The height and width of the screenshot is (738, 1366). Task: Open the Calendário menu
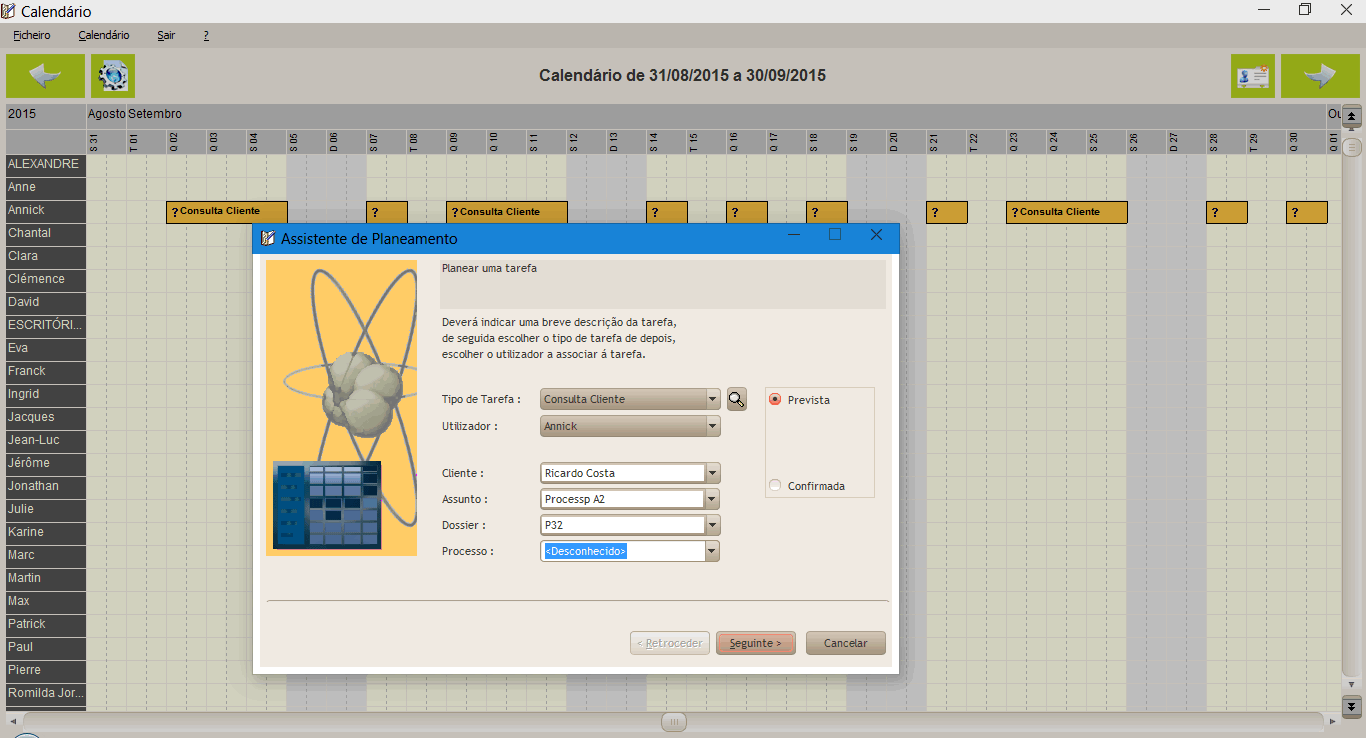click(104, 35)
